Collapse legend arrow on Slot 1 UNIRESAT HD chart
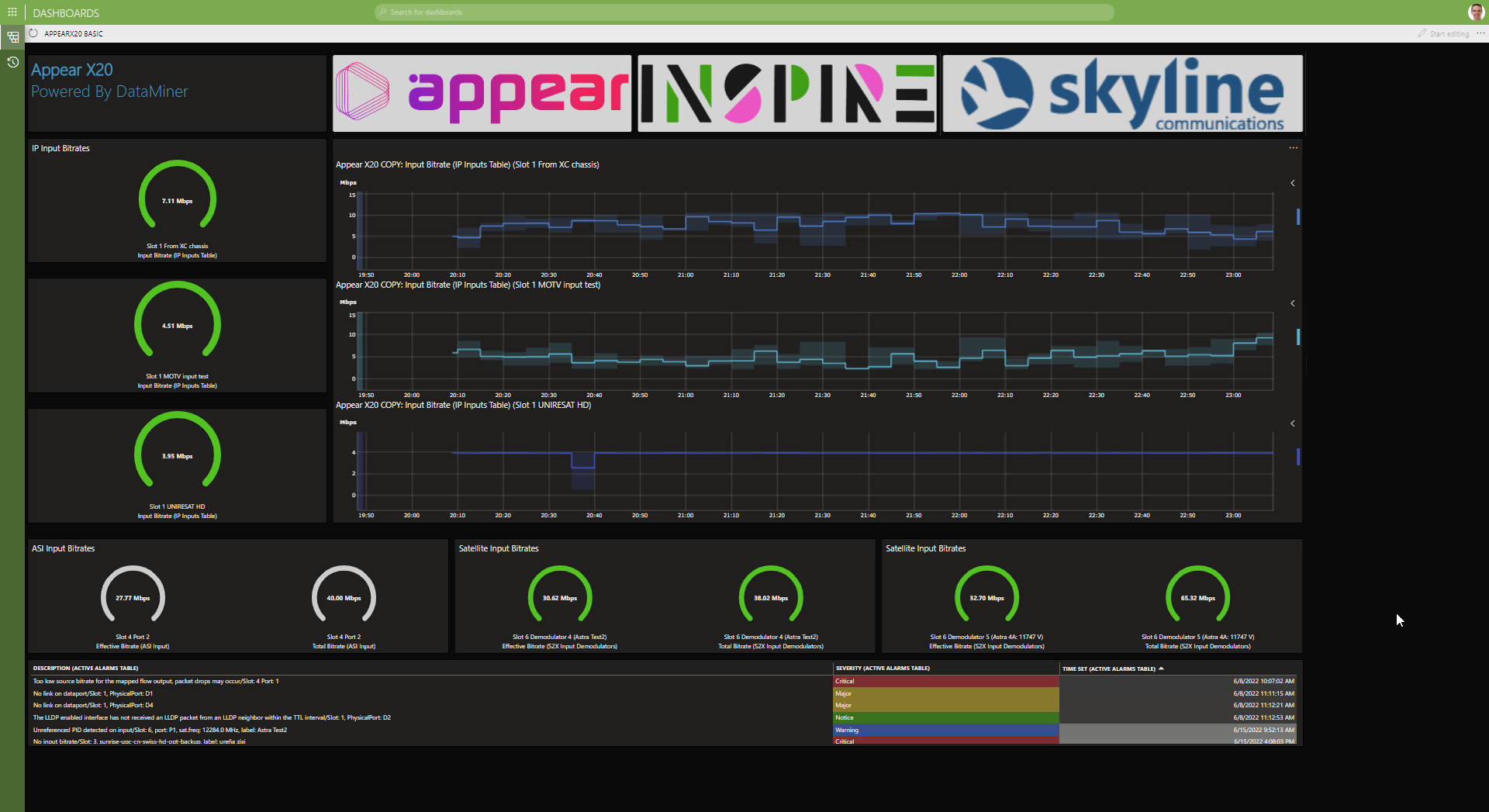The width and height of the screenshot is (1489, 812). (1293, 423)
